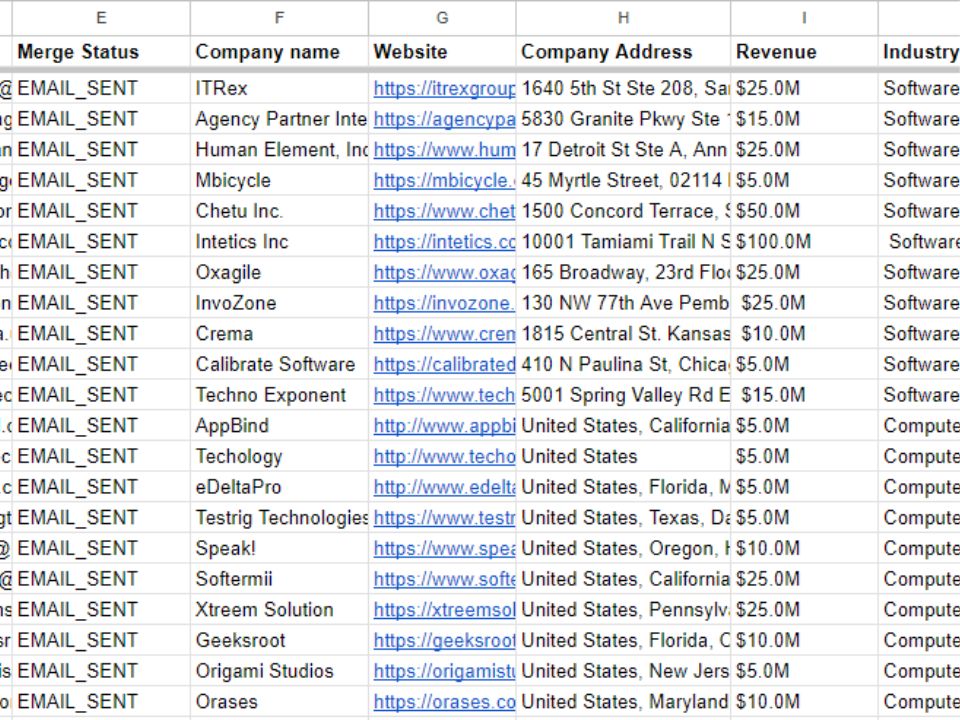Click the Website header cell
Viewport: 960px width, 720px height.
442,52
